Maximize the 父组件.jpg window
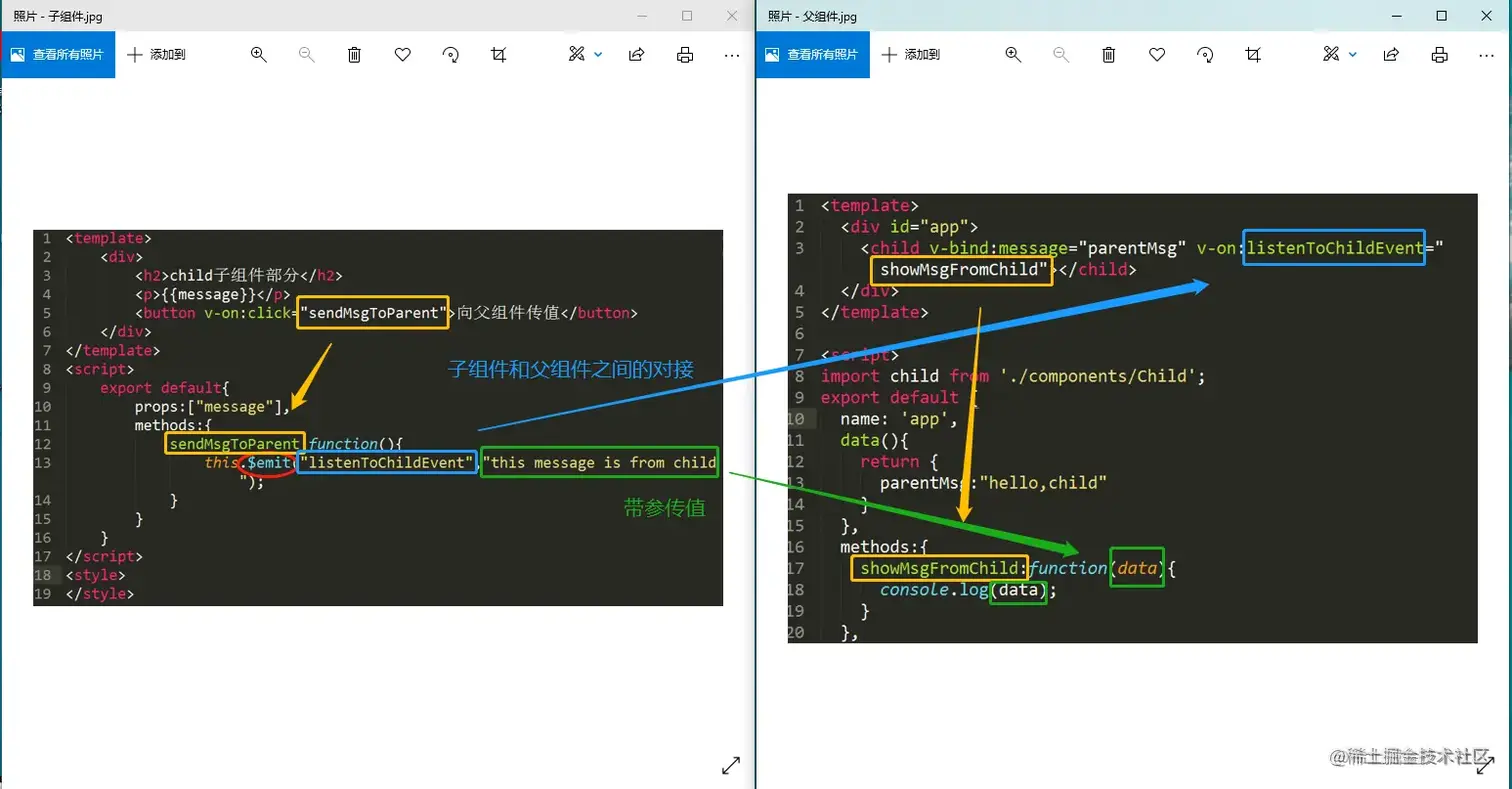Screen dimensions: 1512x789 click(1441, 16)
